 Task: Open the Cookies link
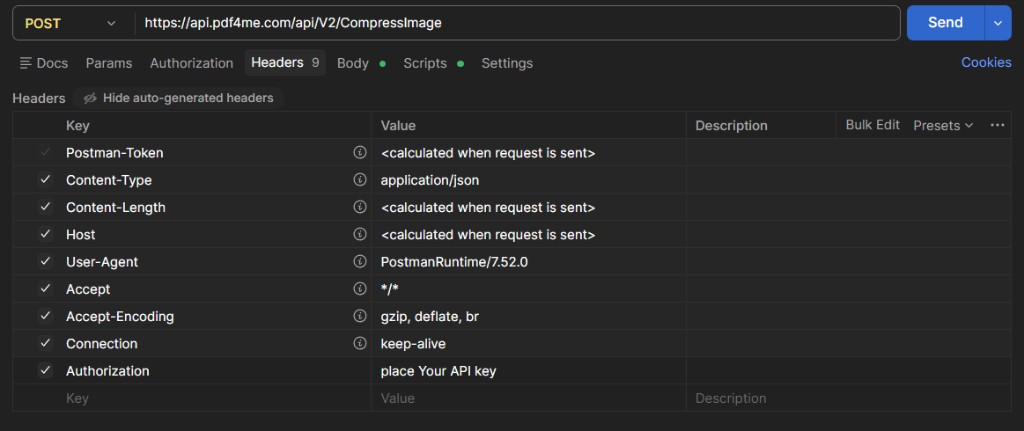pyautogui.click(x=986, y=63)
